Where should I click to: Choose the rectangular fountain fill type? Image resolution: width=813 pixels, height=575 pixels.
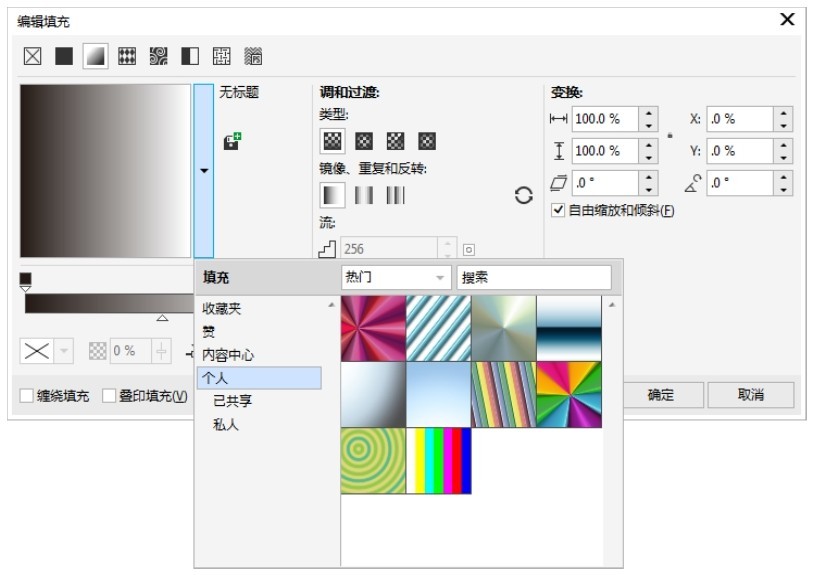[x=427, y=141]
